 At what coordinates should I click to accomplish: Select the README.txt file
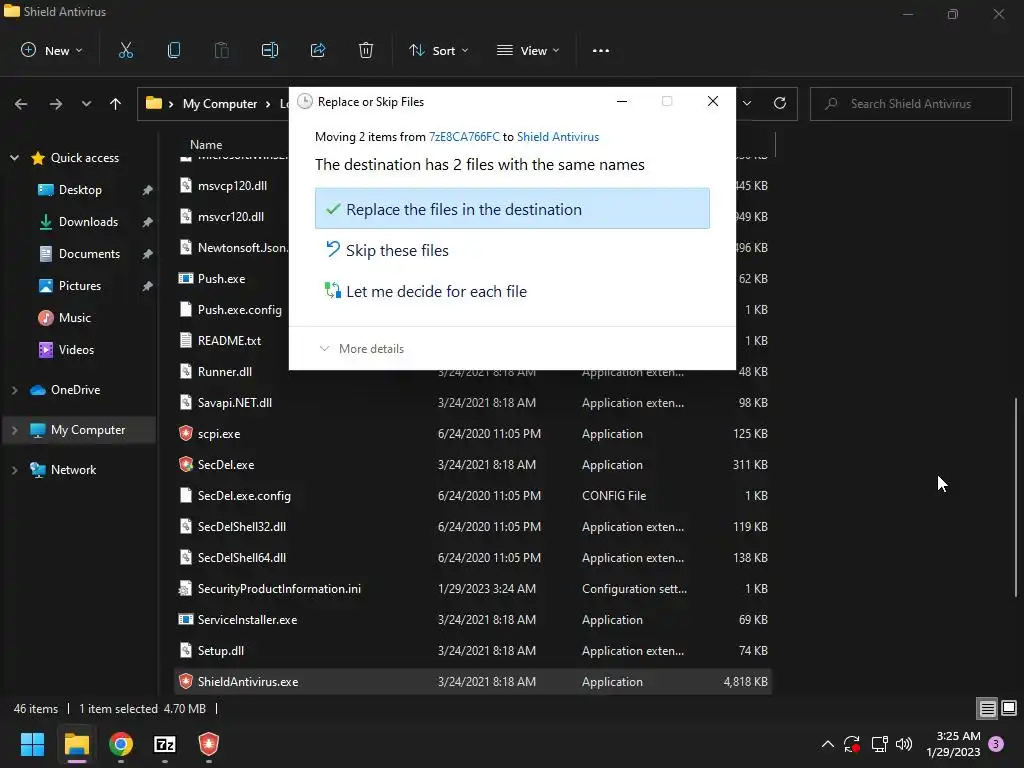[231, 341]
